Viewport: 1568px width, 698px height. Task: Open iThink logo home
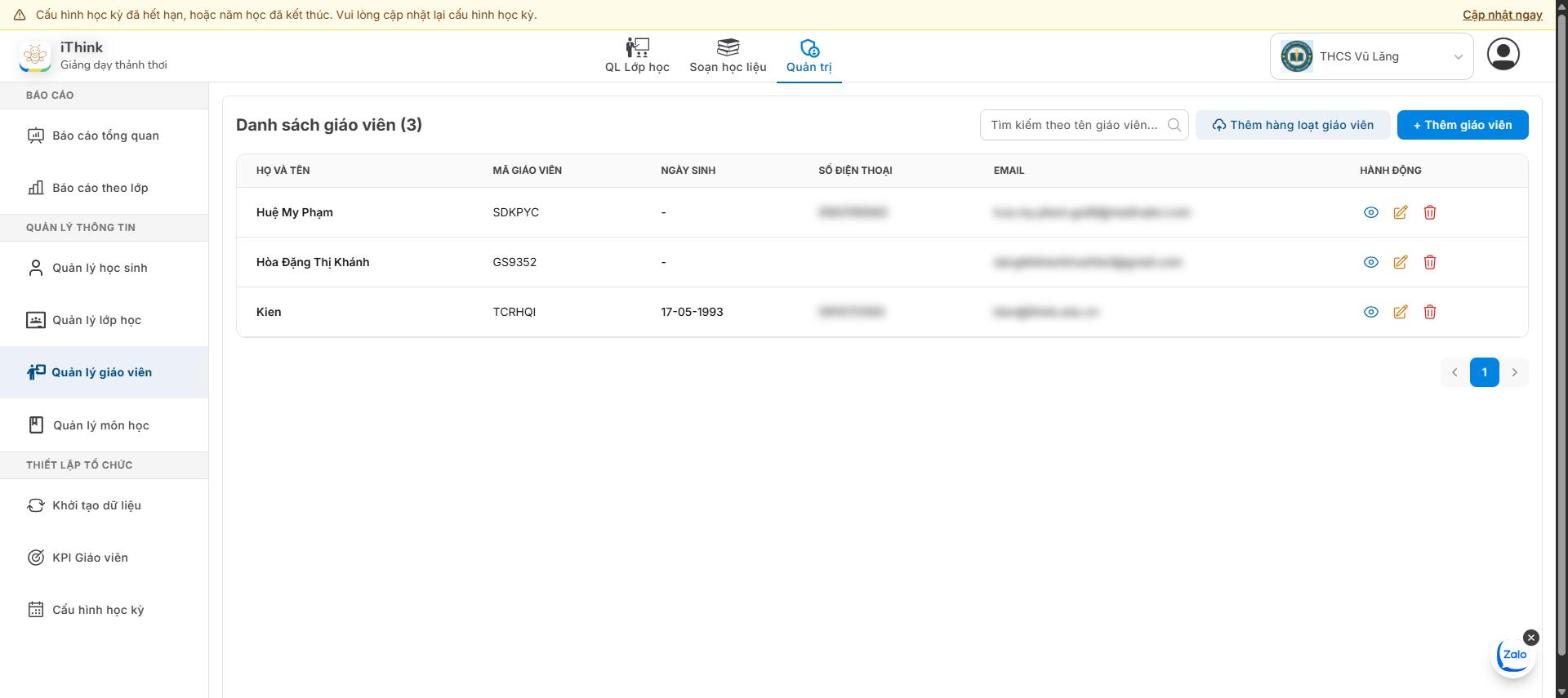(35, 56)
